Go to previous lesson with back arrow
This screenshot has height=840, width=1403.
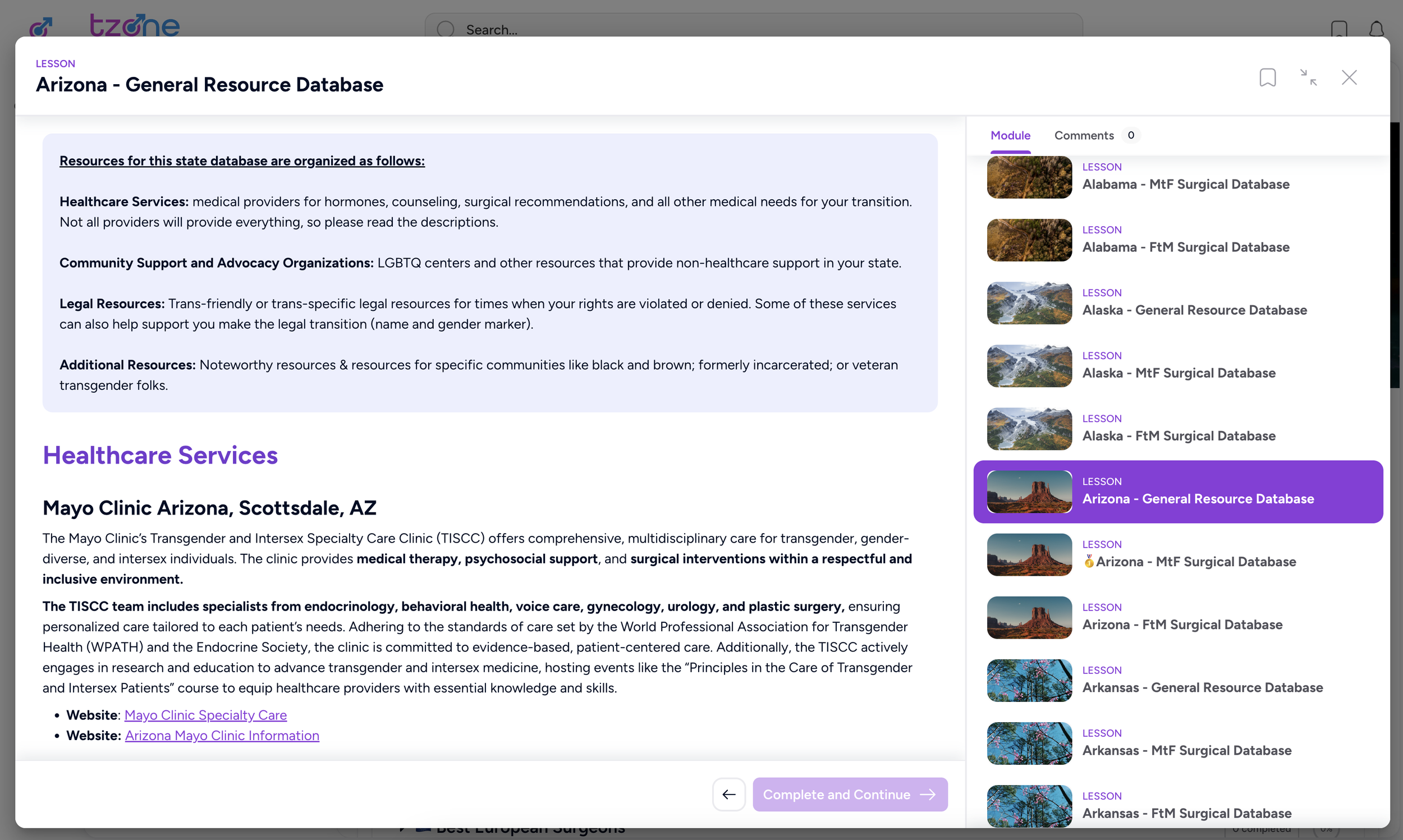tap(728, 794)
